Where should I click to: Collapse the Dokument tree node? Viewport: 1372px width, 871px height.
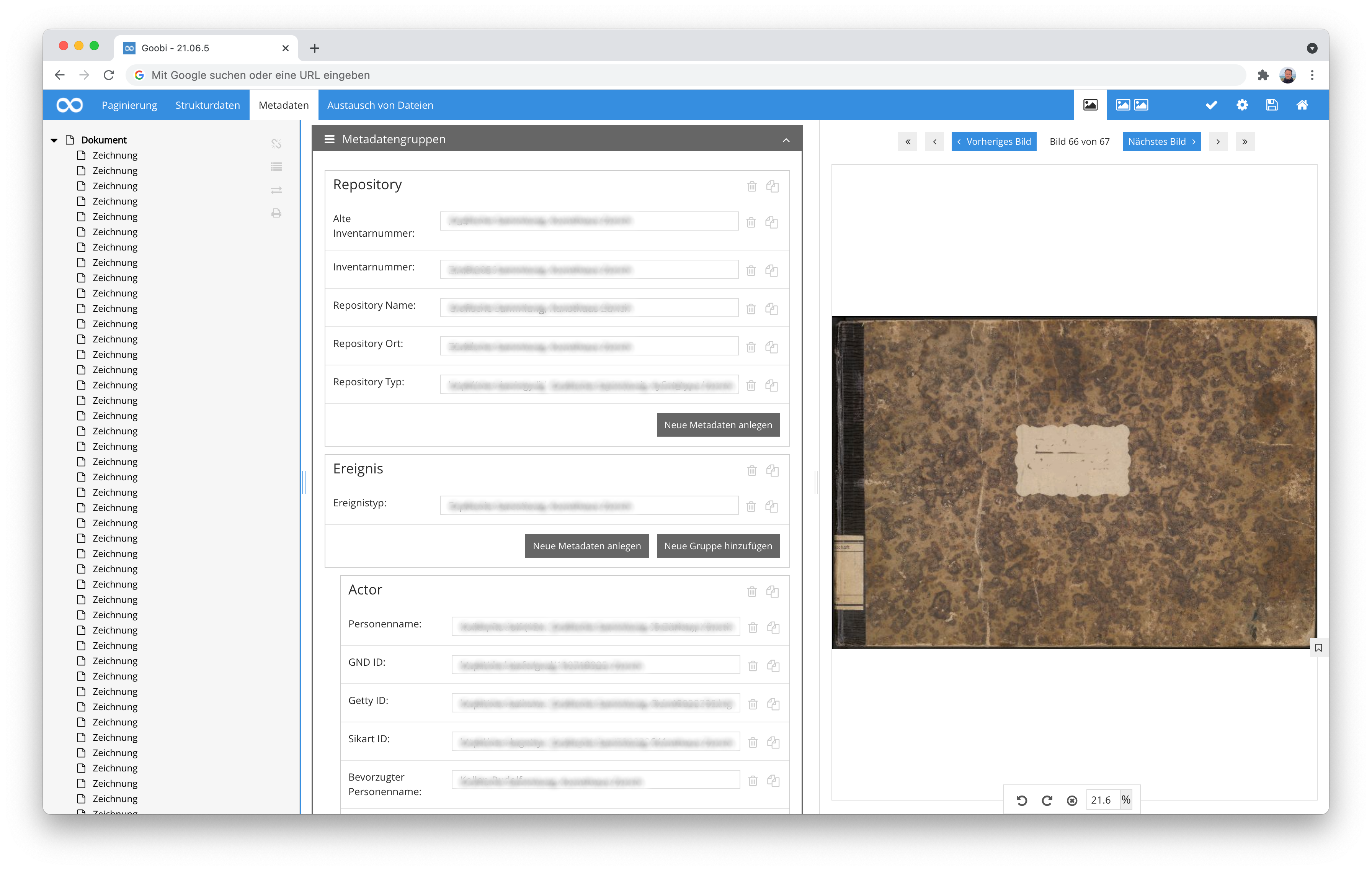pyautogui.click(x=54, y=140)
